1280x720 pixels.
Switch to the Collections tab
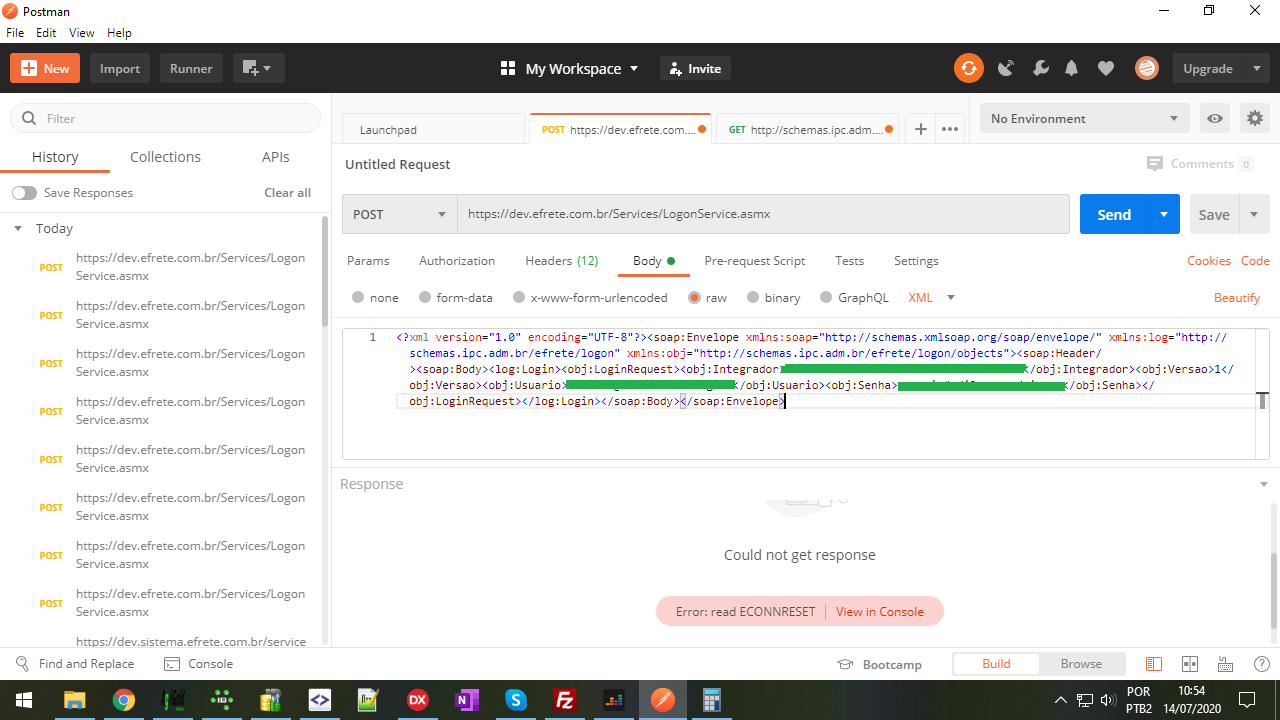point(165,157)
